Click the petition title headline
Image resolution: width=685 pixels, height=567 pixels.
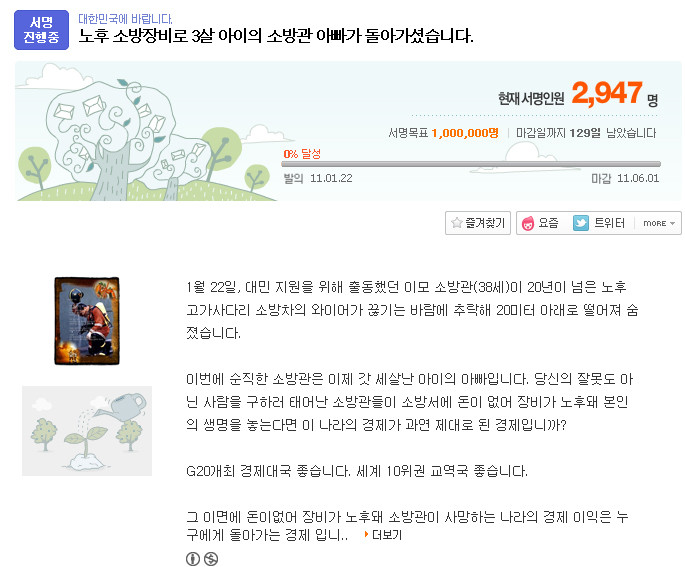(276, 36)
